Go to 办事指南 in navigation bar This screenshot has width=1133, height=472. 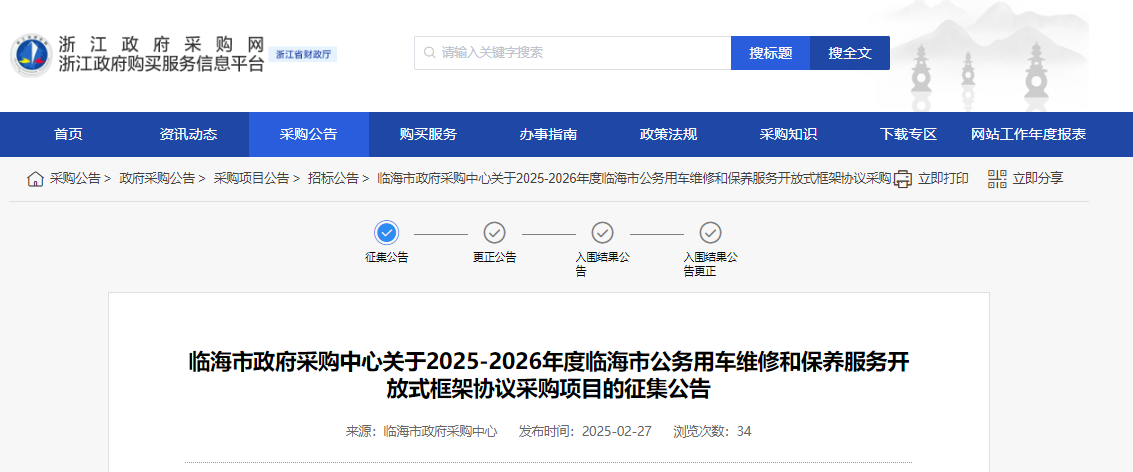548,135
